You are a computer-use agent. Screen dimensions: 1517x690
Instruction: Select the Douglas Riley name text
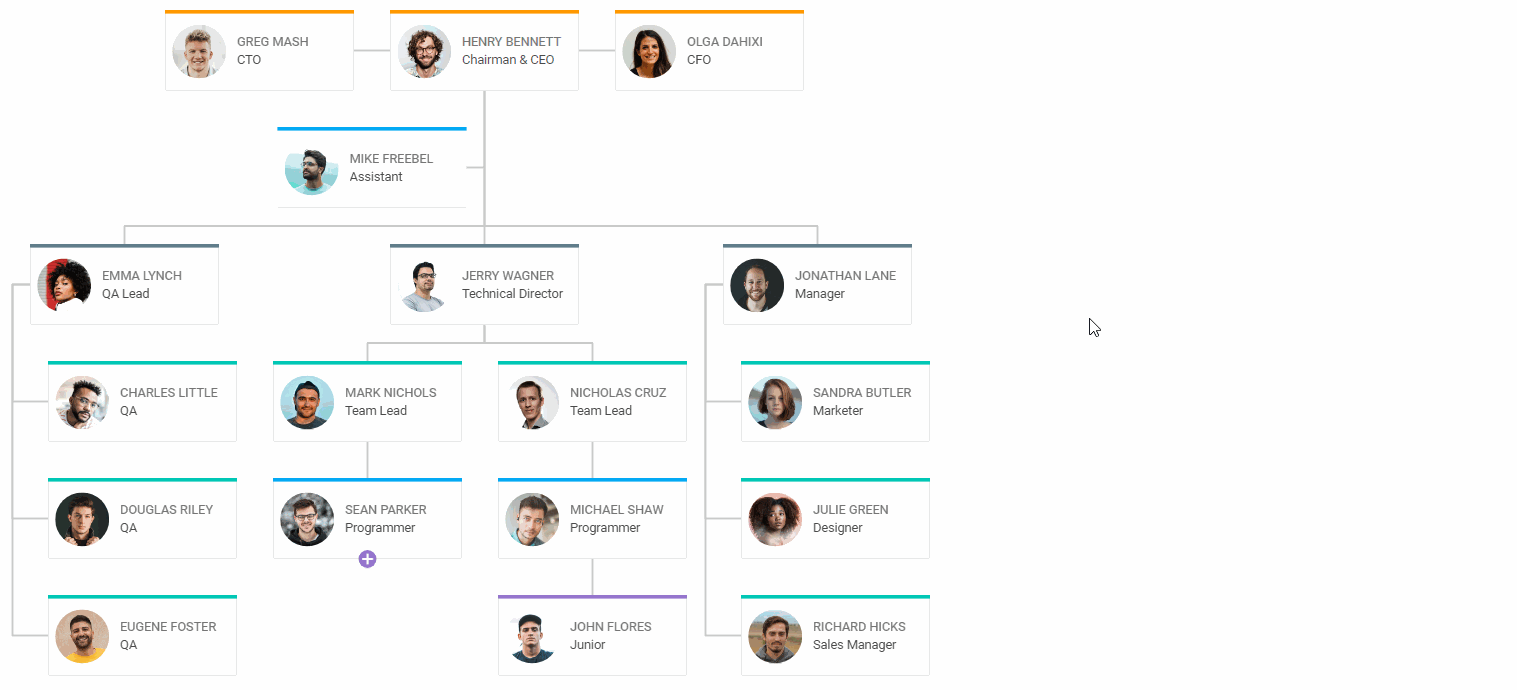pyautogui.click(x=166, y=510)
